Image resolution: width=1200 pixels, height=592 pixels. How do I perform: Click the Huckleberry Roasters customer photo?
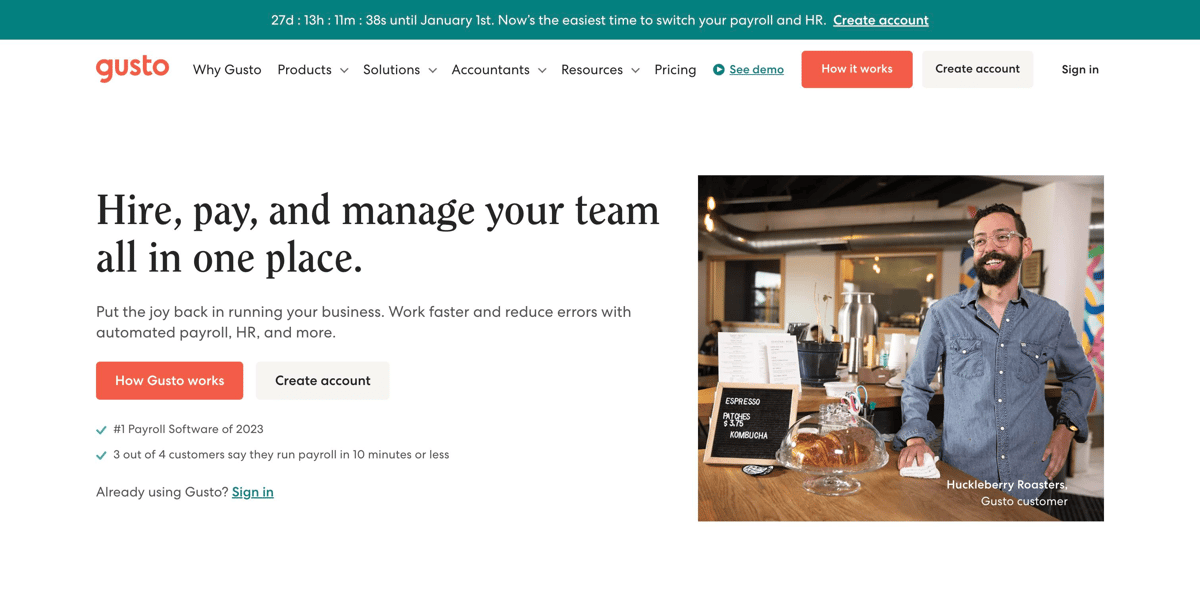[900, 348]
